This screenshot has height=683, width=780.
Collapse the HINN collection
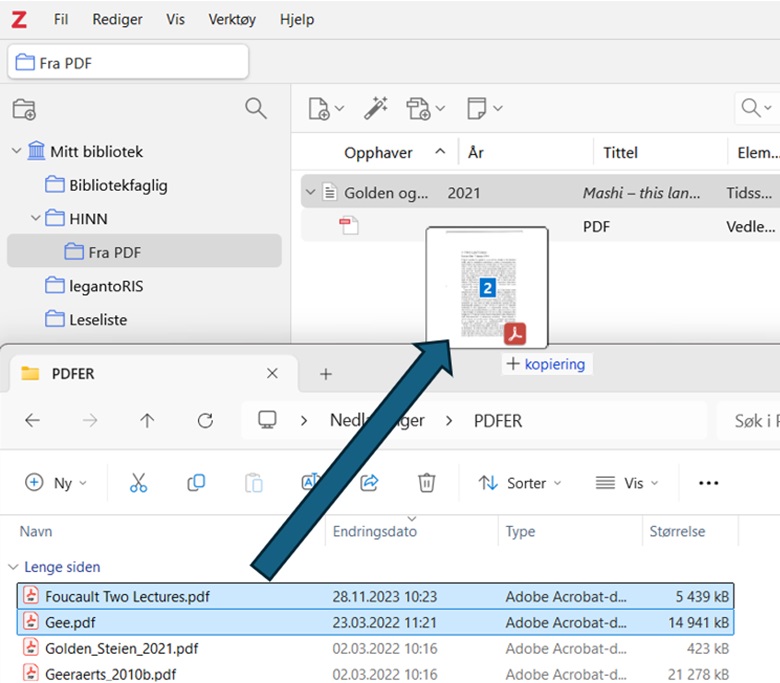[35, 218]
